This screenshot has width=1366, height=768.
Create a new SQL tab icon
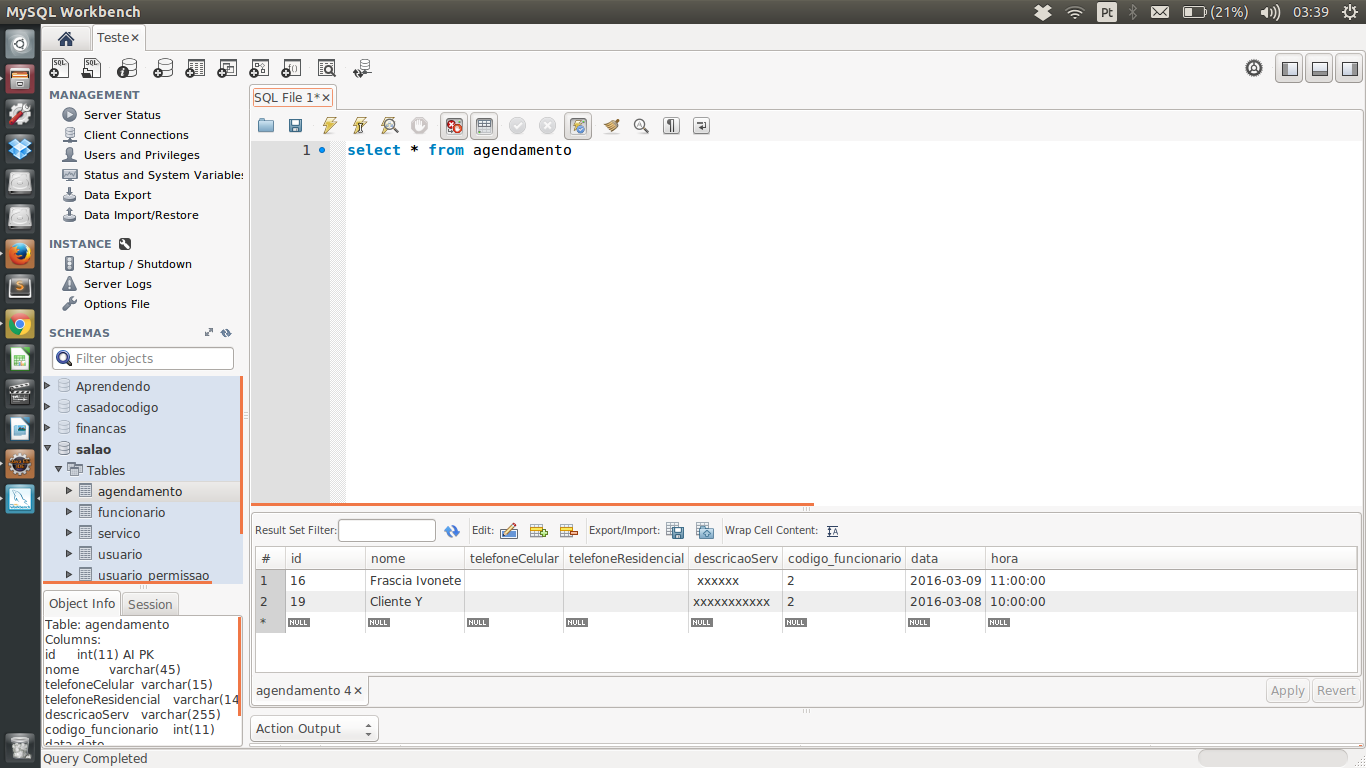tap(60, 68)
